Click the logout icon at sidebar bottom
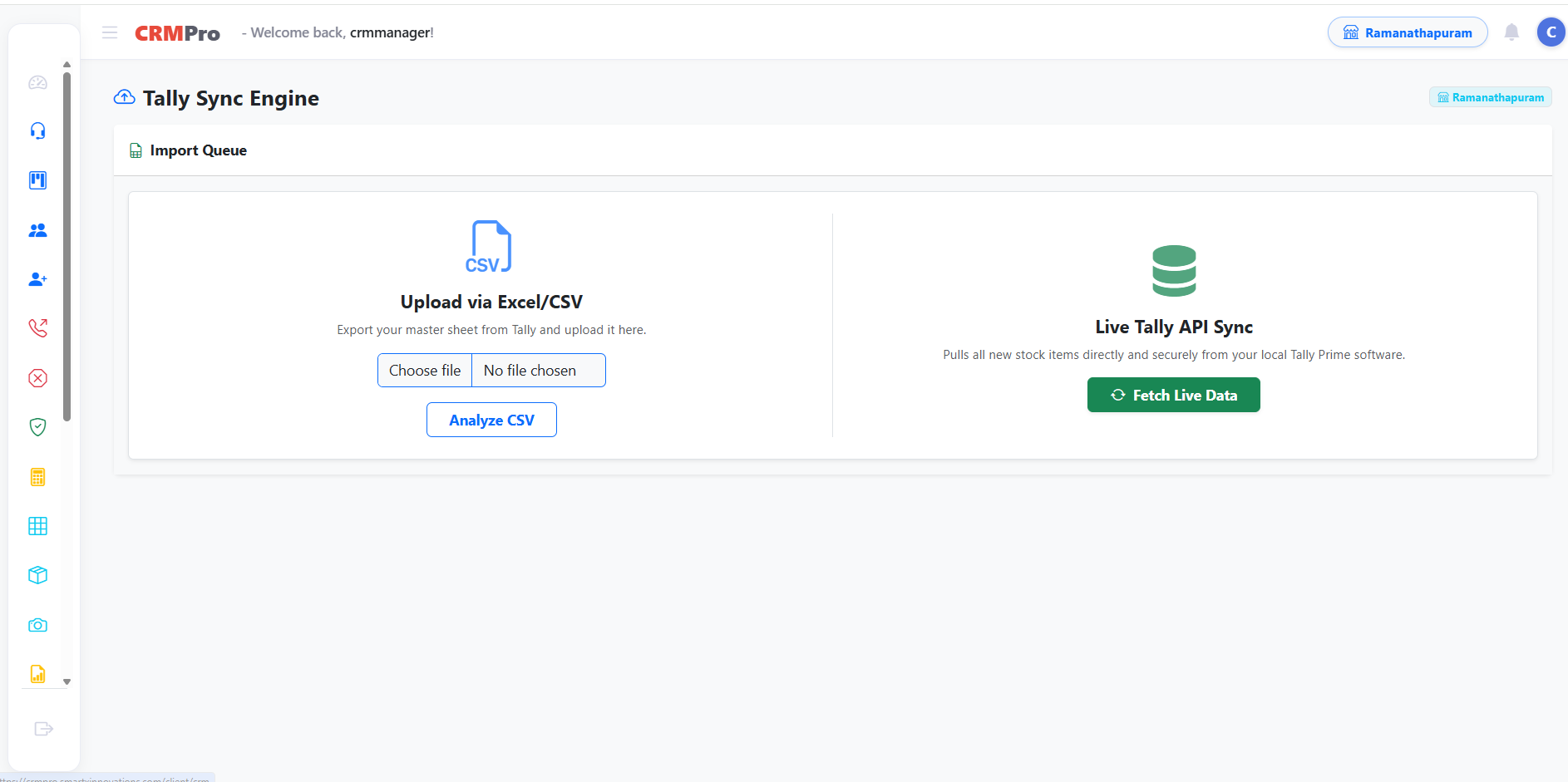 (43, 729)
